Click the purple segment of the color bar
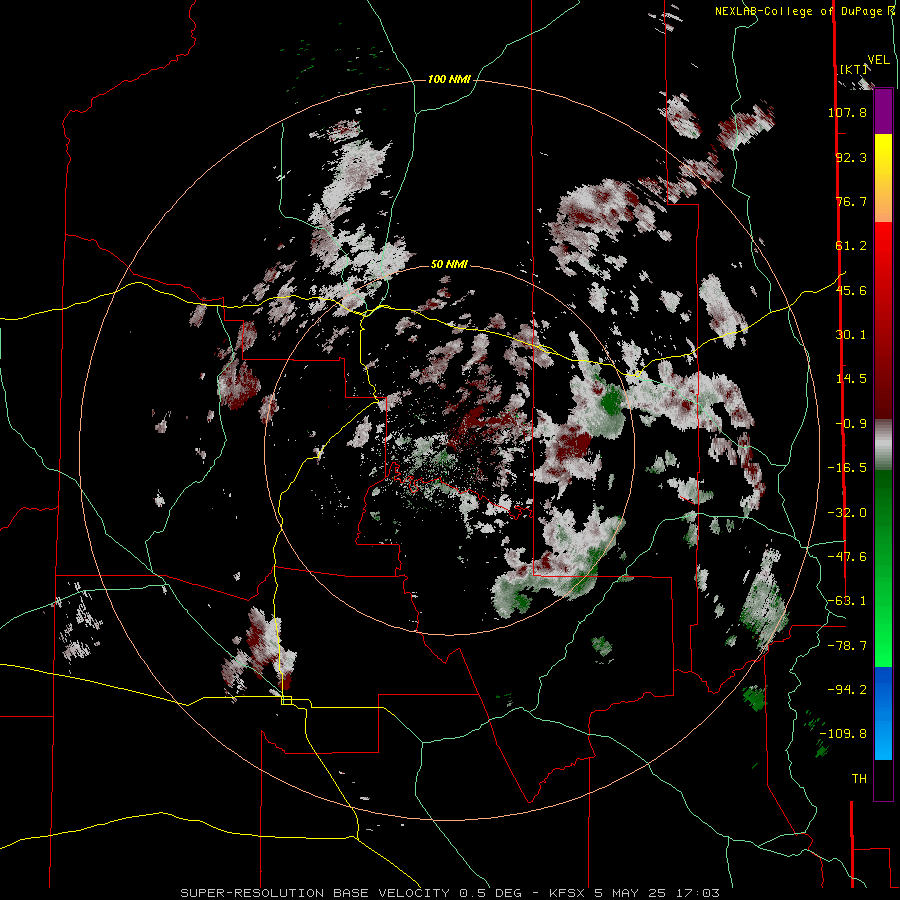Image resolution: width=900 pixels, height=900 pixels. pos(883,112)
